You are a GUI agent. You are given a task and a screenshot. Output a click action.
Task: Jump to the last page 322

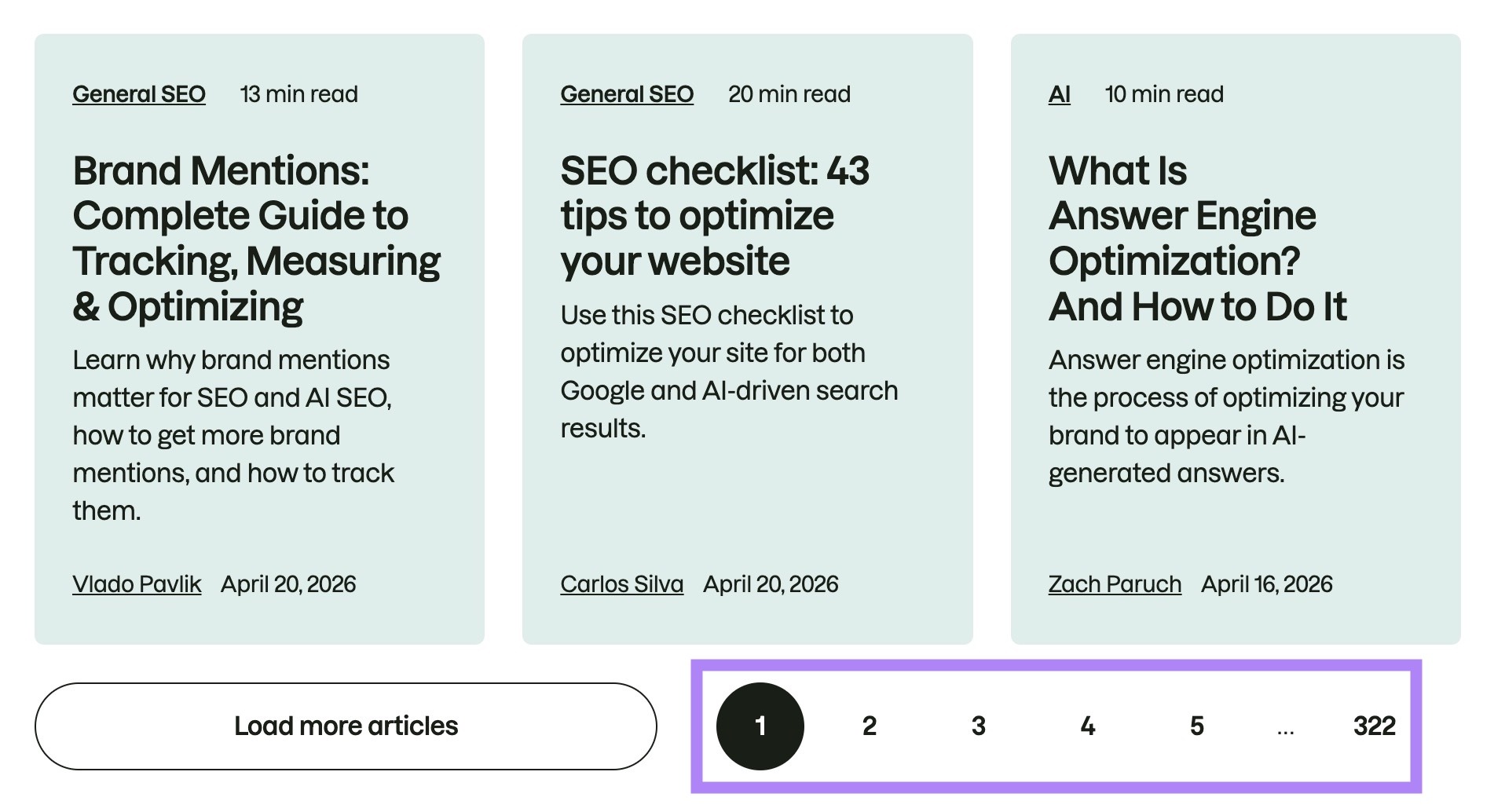pyautogui.click(x=1375, y=726)
